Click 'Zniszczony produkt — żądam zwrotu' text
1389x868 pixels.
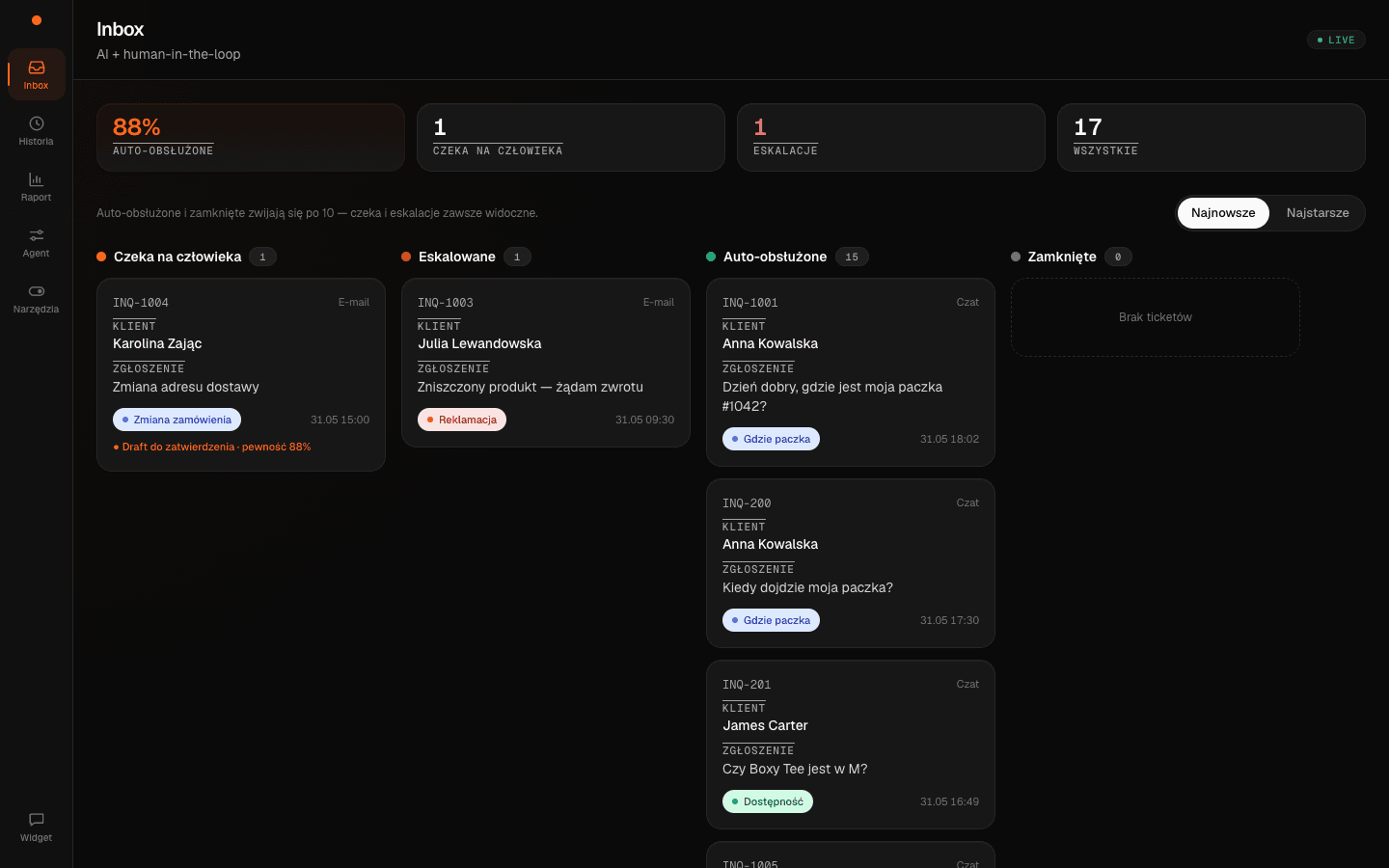click(531, 387)
